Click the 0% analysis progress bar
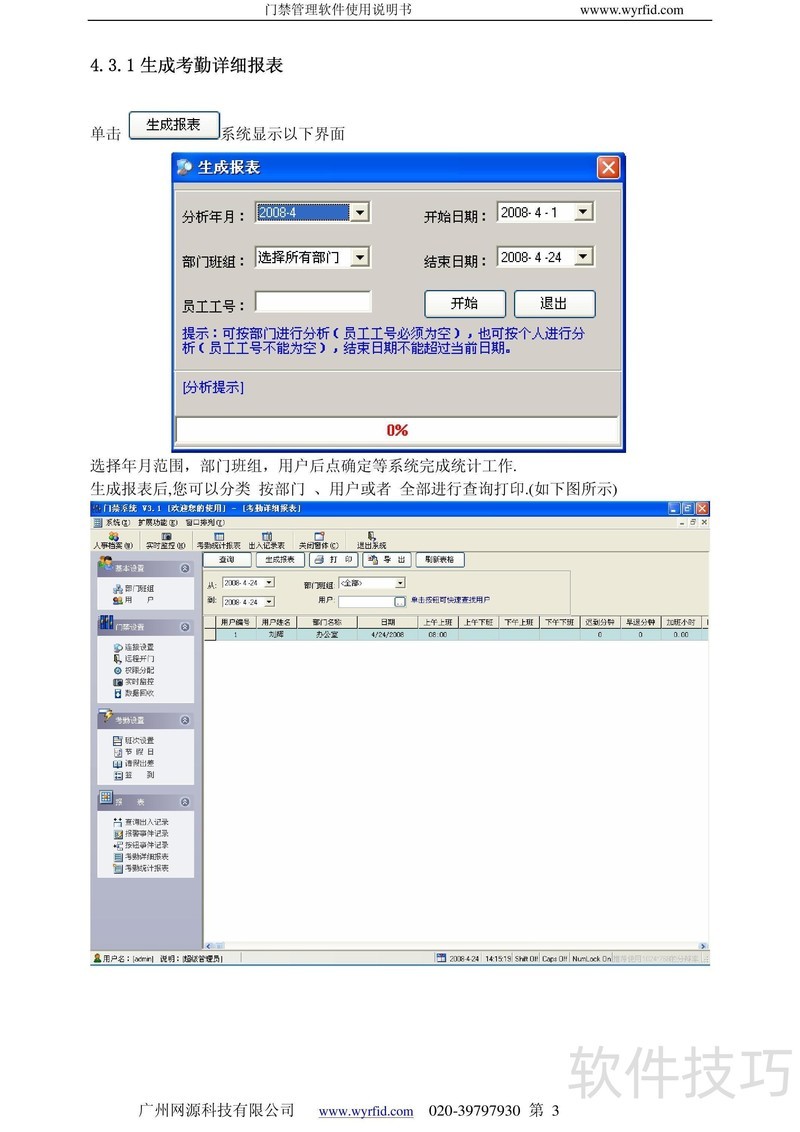 click(x=397, y=430)
